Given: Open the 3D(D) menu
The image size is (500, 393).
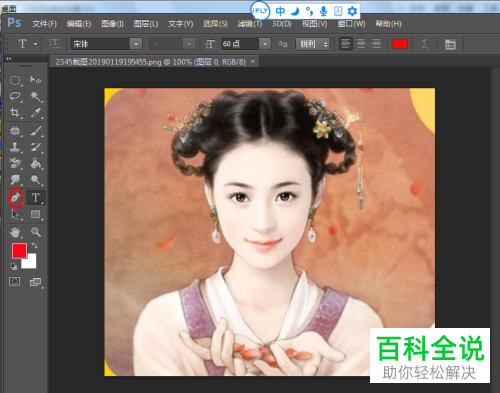Looking at the screenshot, I should [x=282, y=24].
